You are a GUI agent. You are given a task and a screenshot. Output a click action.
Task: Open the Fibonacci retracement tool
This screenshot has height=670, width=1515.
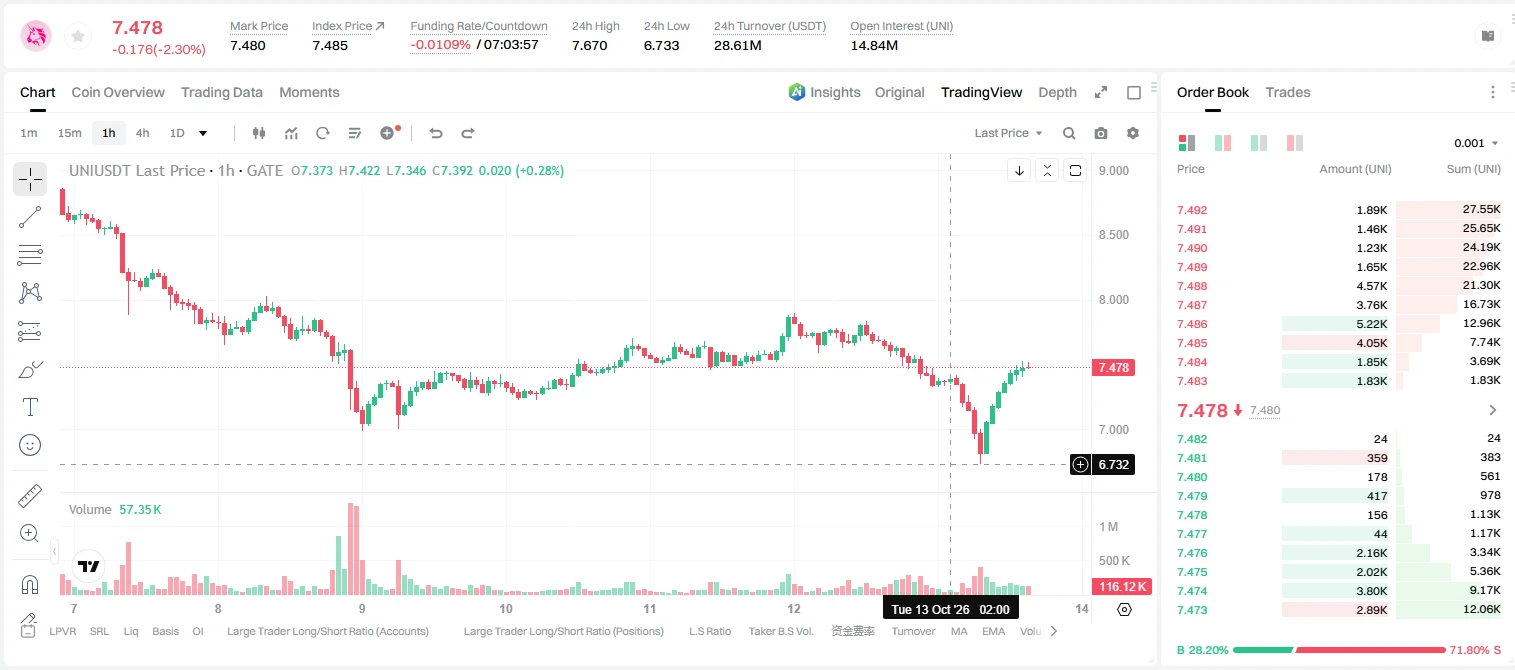pos(30,255)
